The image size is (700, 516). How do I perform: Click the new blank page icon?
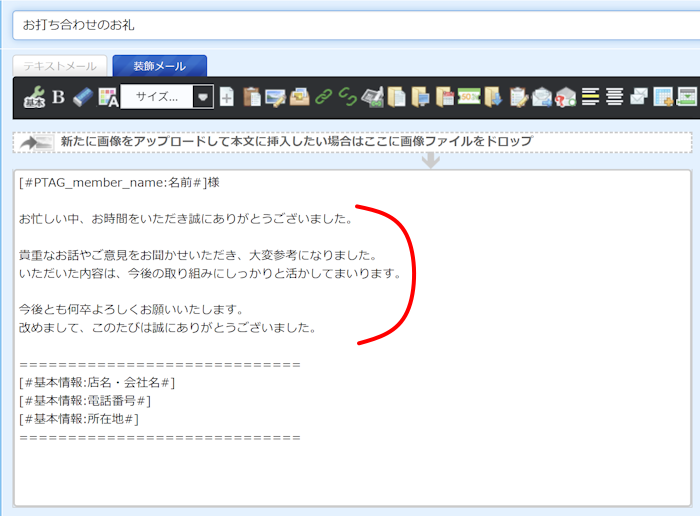point(227,97)
